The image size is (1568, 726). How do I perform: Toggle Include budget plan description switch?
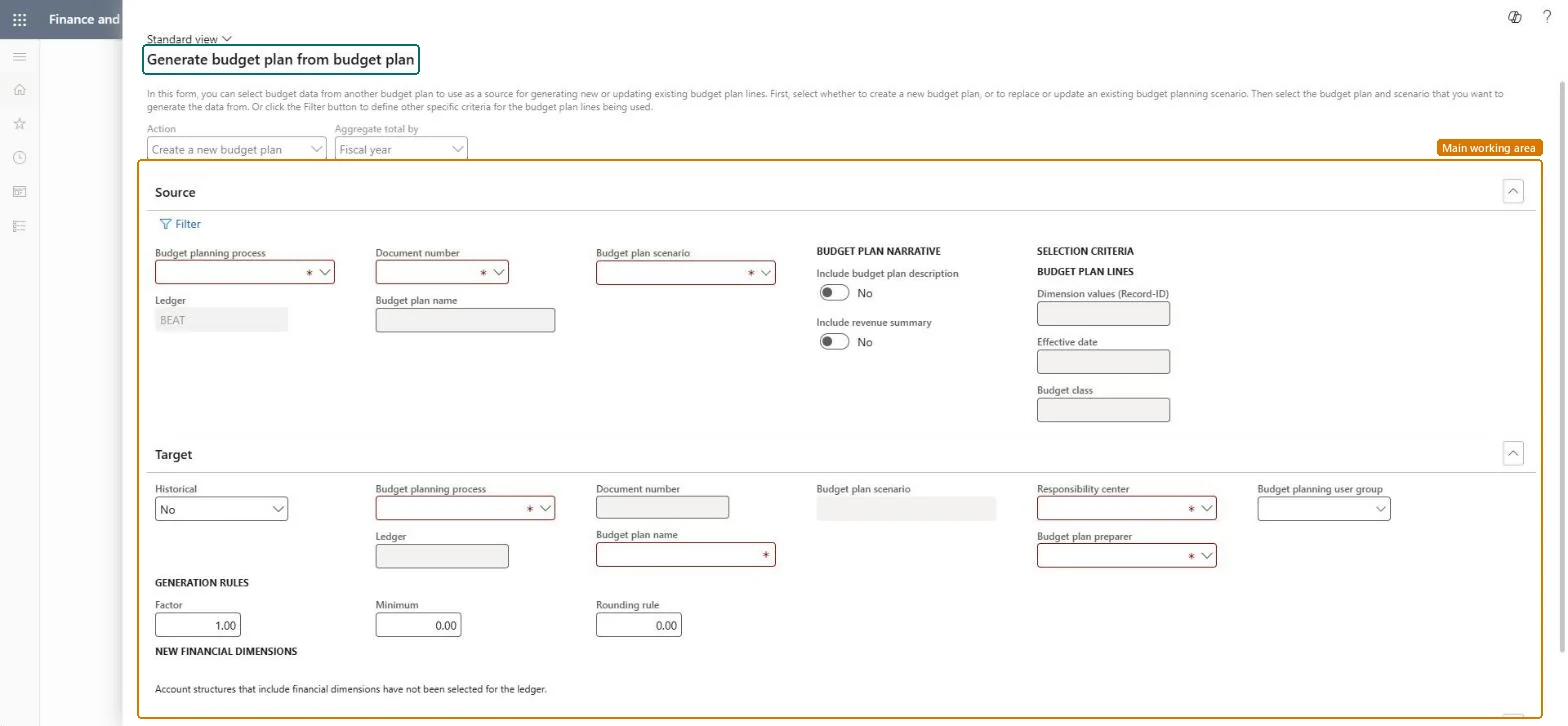pos(834,293)
